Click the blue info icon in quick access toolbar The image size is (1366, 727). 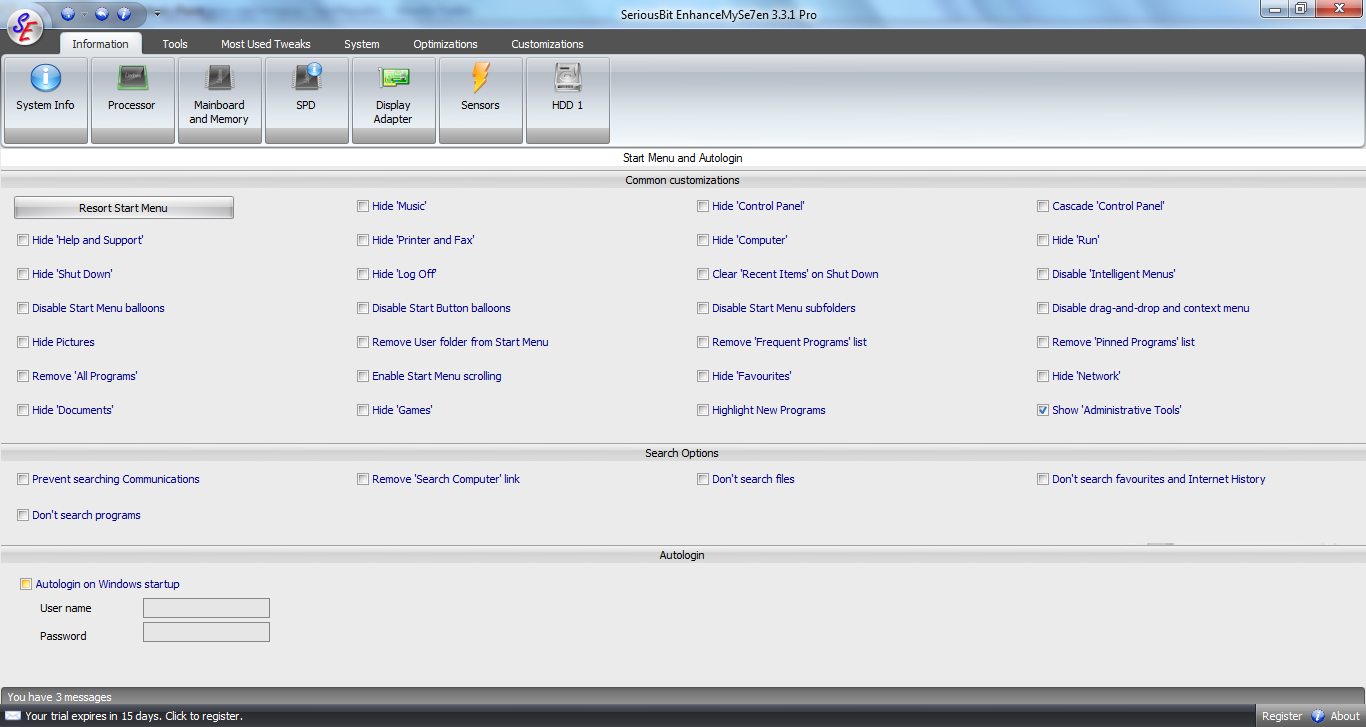[124, 14]
